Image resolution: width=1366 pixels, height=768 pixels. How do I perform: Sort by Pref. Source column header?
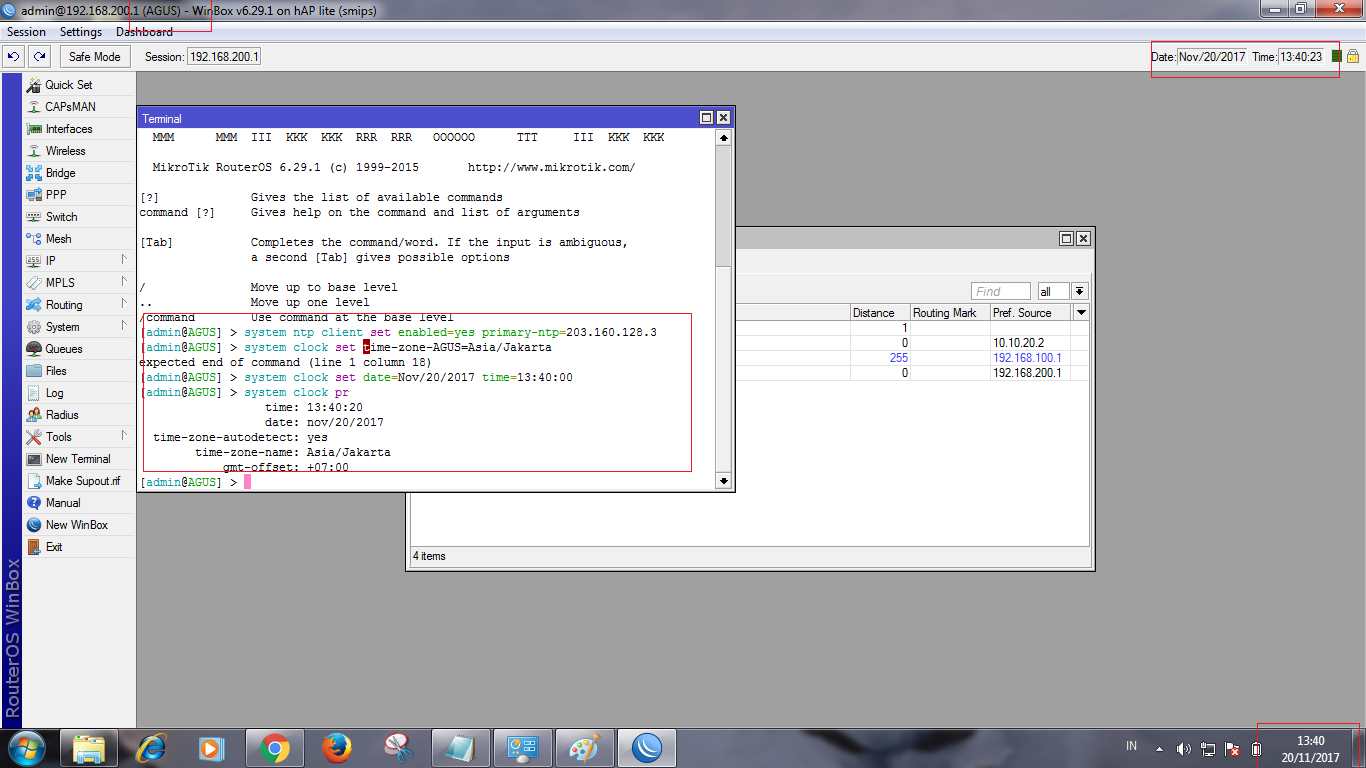point(1031,313)
